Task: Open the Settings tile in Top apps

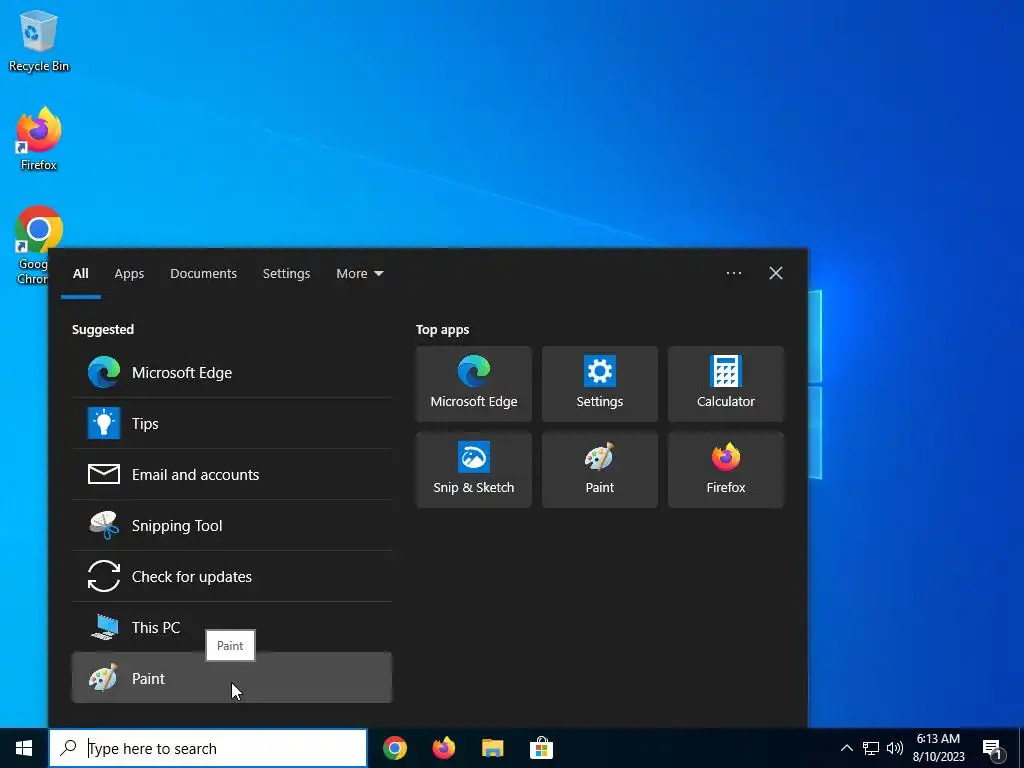Action: click(600, 384)
